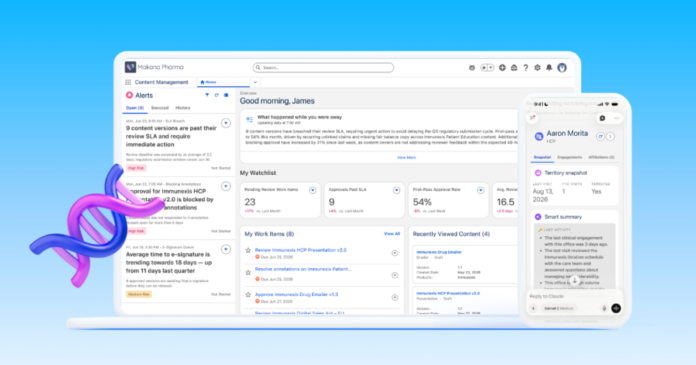Image resolution: width=696 pixels, height=365 pixels.
Task: Open the three-dot menu at phone top
Action: point(617,118)
